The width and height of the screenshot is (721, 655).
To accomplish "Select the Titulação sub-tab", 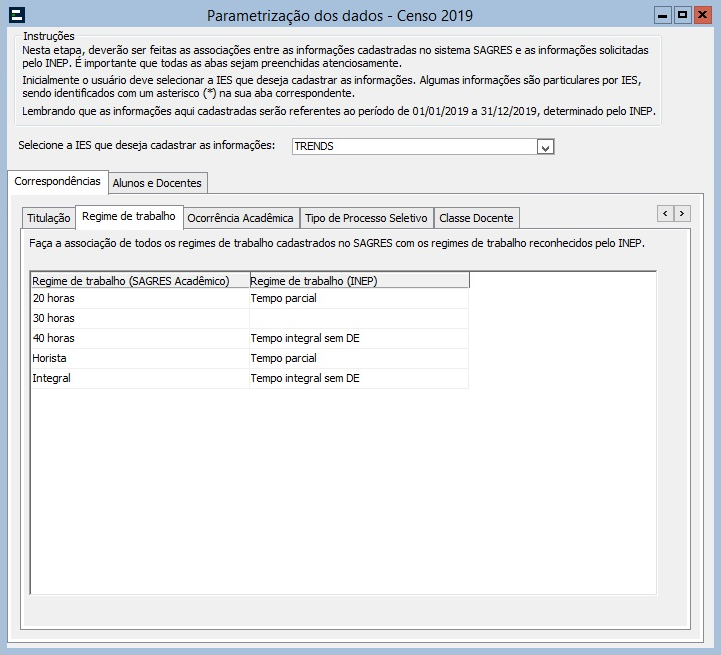I will [x=49, y=218].
